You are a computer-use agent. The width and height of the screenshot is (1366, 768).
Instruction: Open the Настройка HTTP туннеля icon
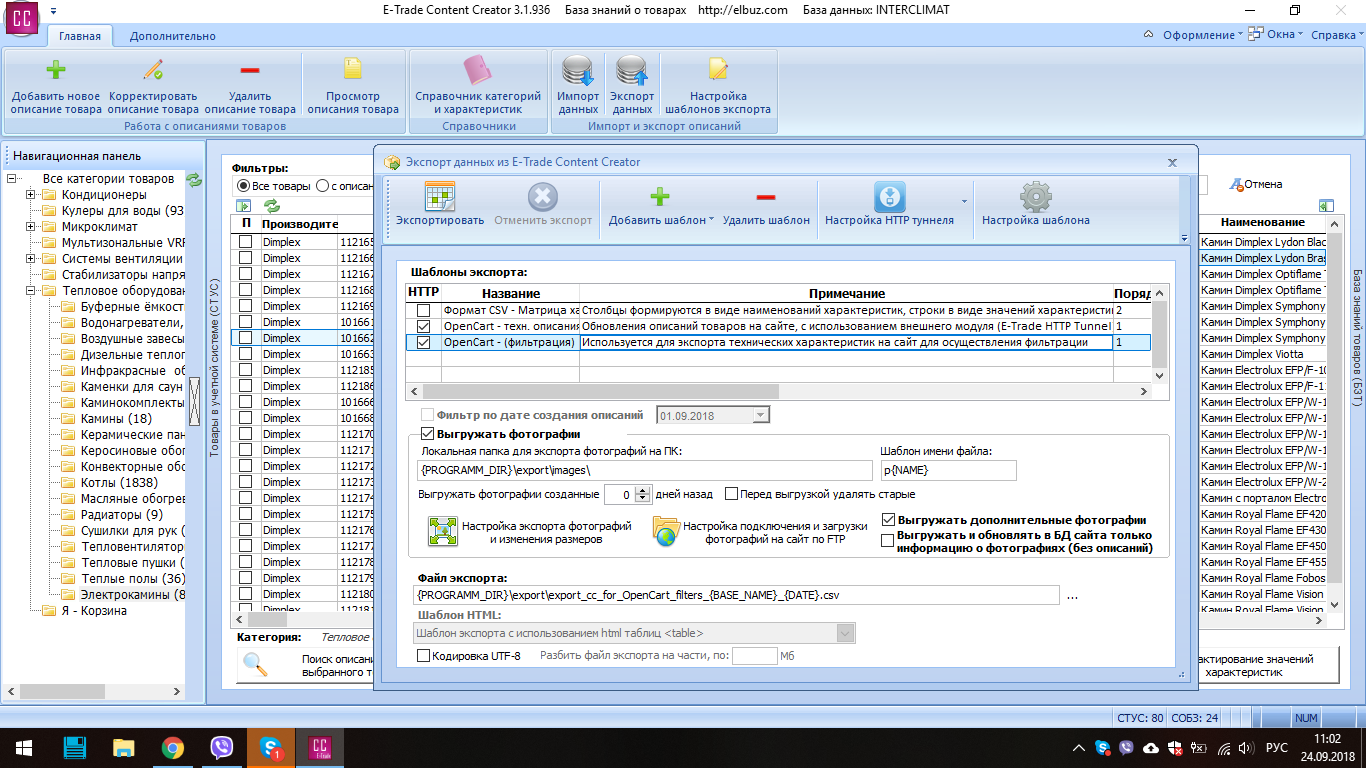coord(890,196)
